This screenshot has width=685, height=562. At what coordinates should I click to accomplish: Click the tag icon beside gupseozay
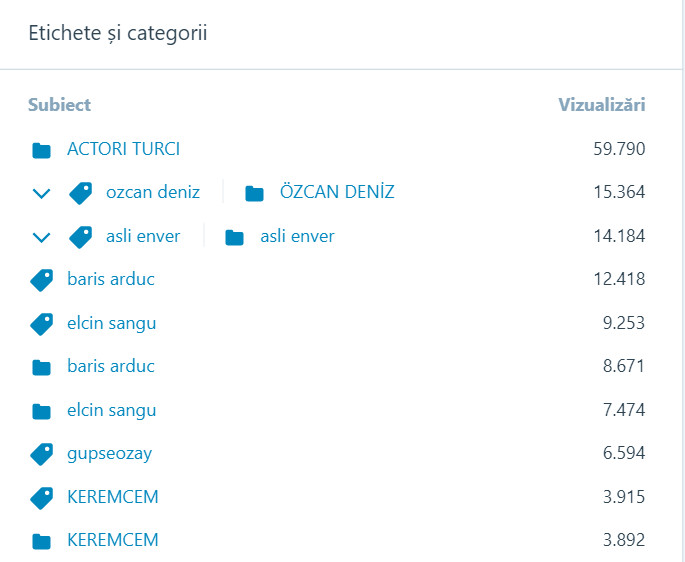tap(41, 454)
